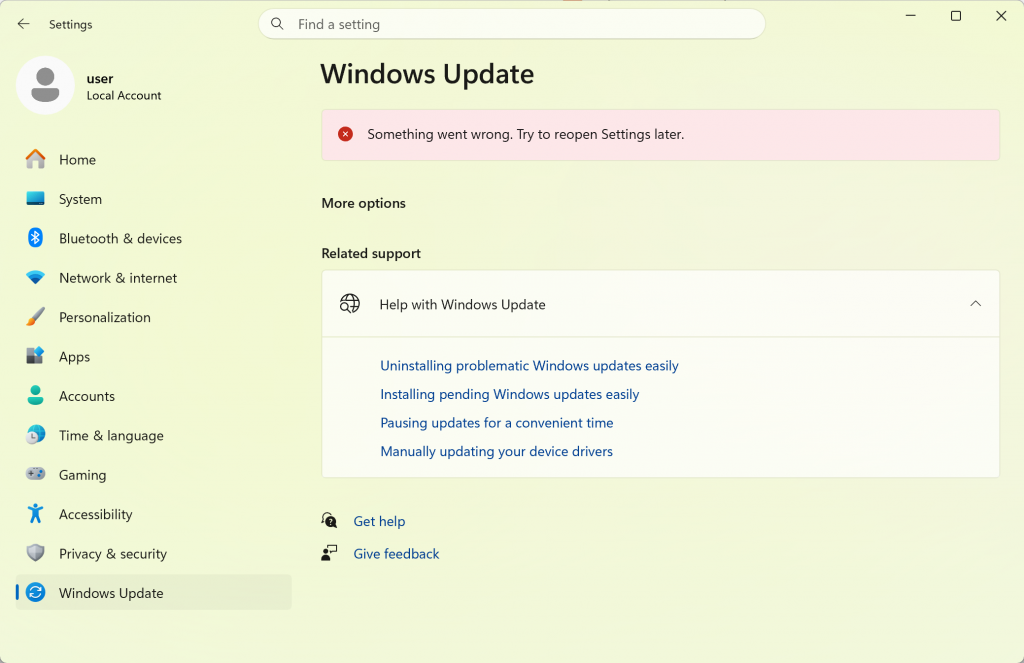This screenshot has height=663, width=1024.
Task: Select Time & language
Action: (x=153, y=435)
